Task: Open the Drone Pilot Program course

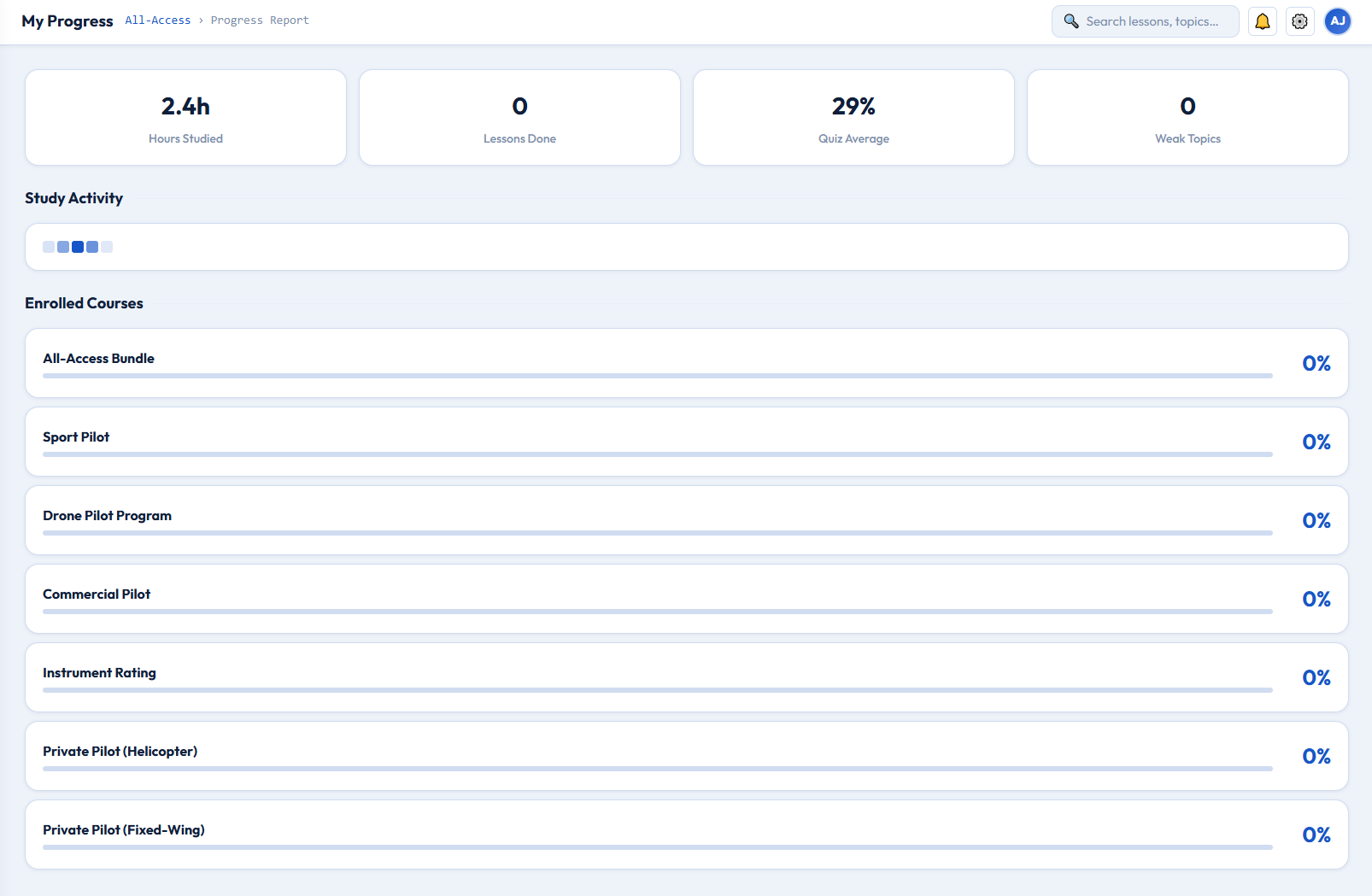Action: pyautogui.click(x=683, y=520)
